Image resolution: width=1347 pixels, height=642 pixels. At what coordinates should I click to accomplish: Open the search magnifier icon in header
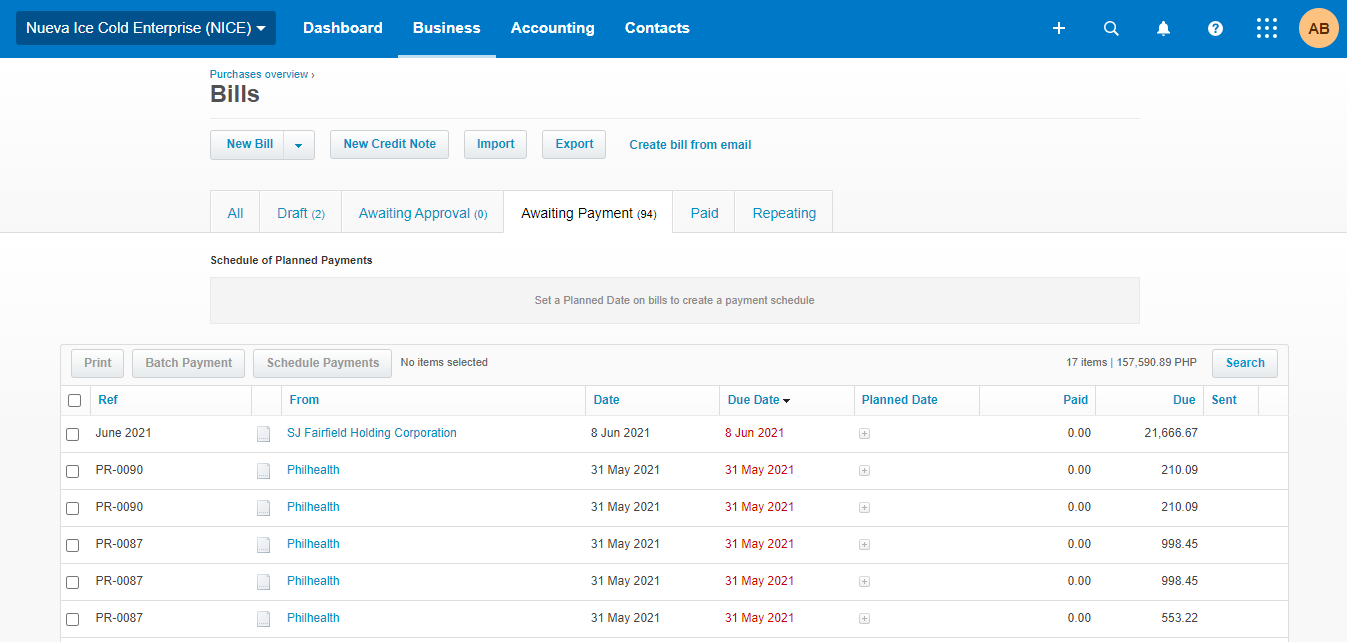click(x=1111, y=28)
